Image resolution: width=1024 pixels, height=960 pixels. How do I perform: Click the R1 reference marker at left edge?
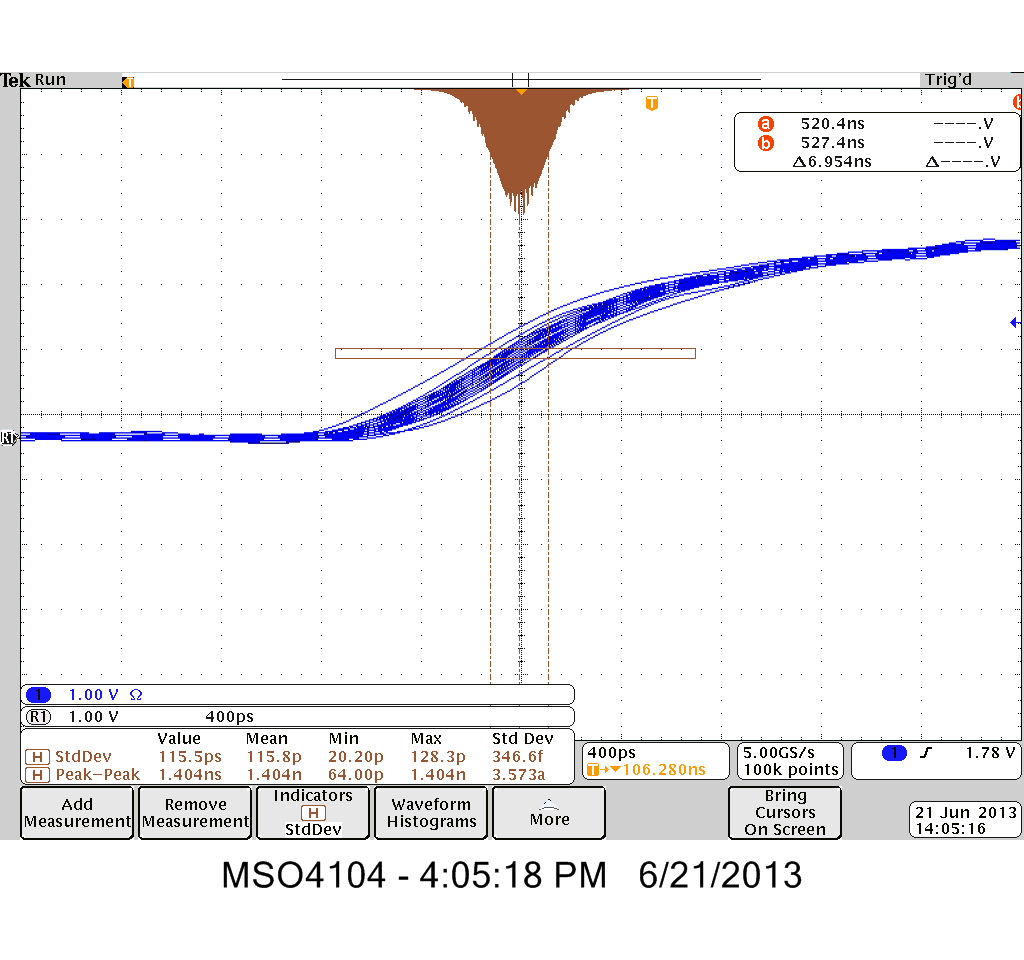pyautogui.click(x=8, y=438)
